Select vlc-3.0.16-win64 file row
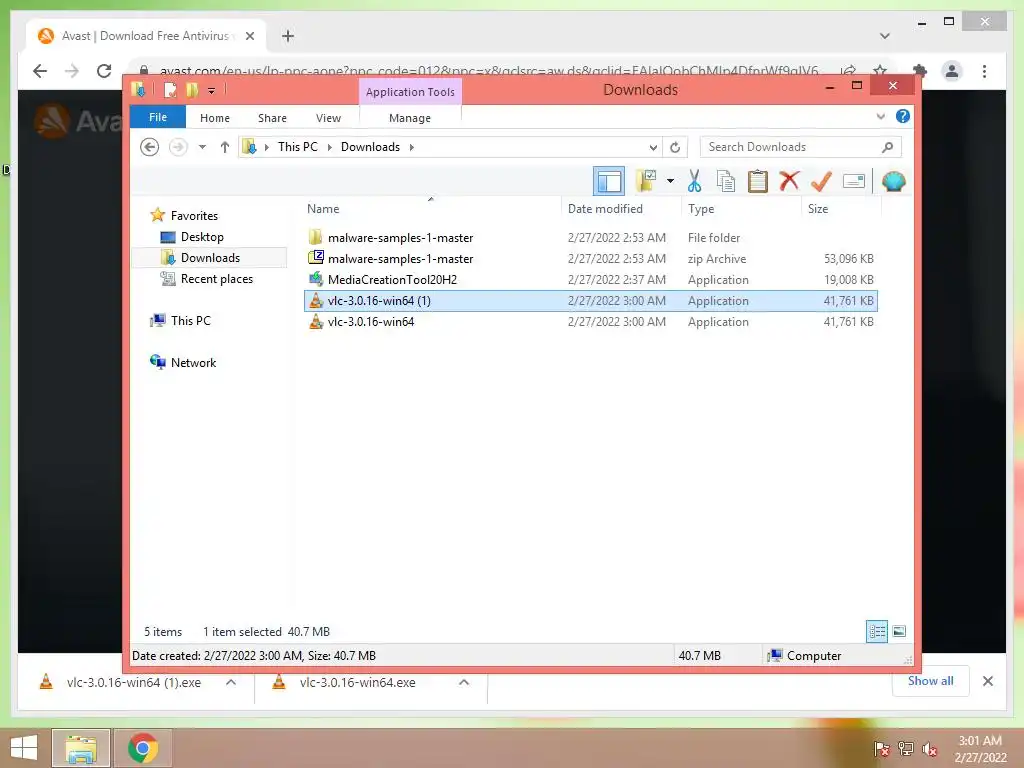The height and width of the screenshot is (768, 1024). (x=590, y=321)
